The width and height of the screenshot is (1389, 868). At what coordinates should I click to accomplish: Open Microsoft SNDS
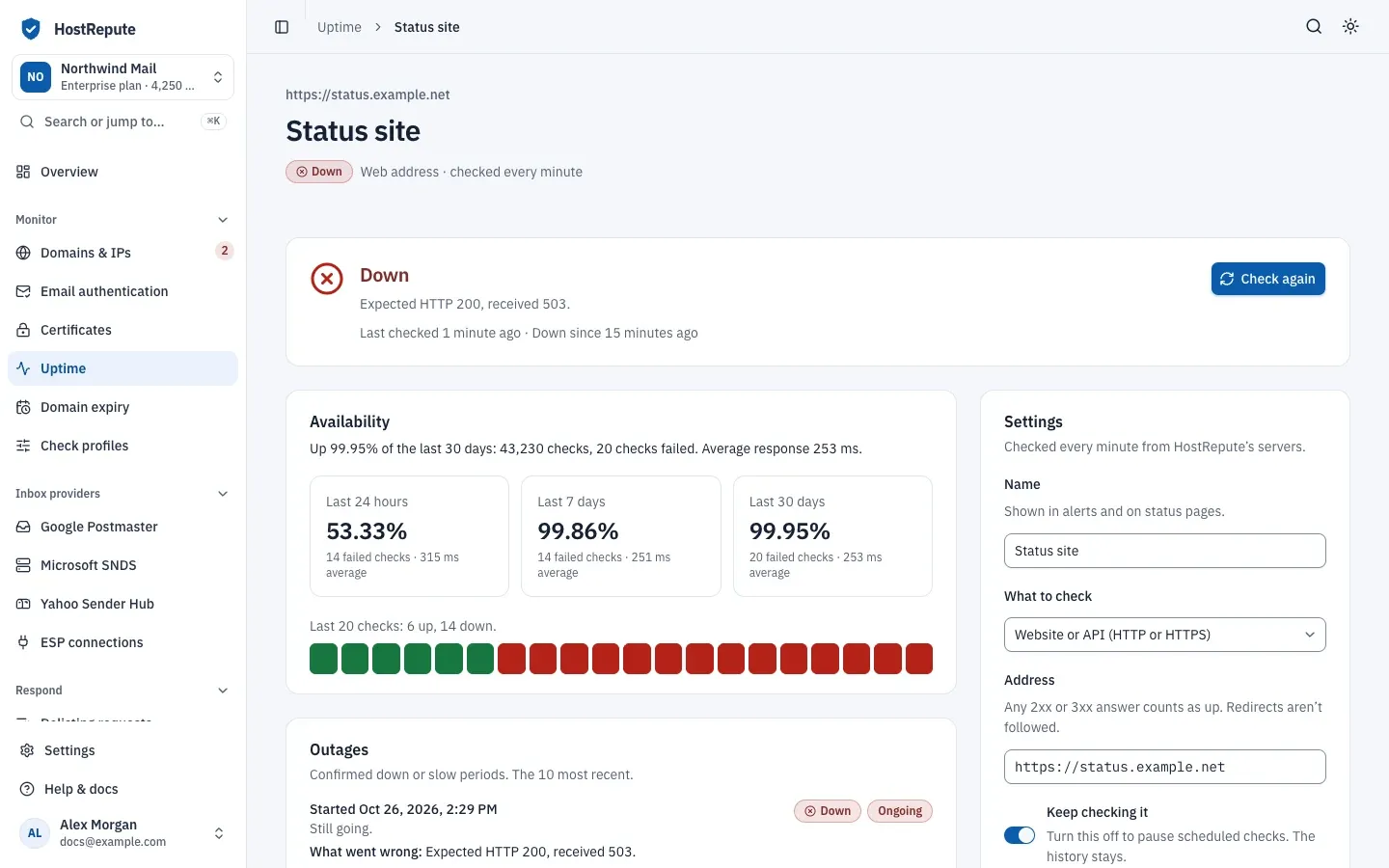(123, 565)
